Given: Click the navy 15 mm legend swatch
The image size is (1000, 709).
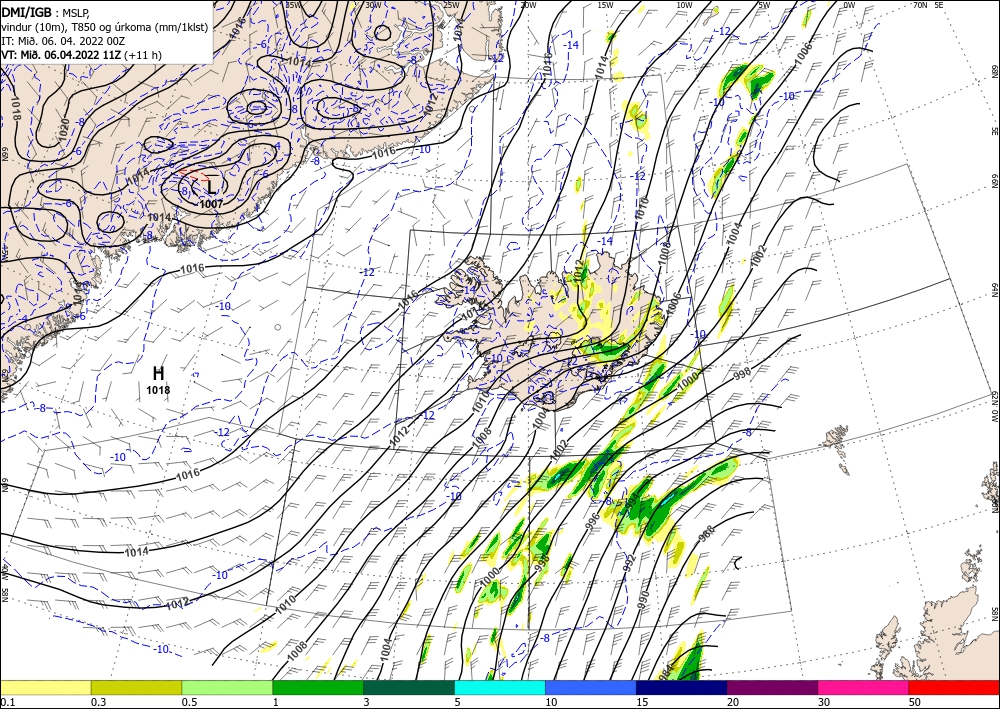Looking at the screenshot, I should click(682, 687).
